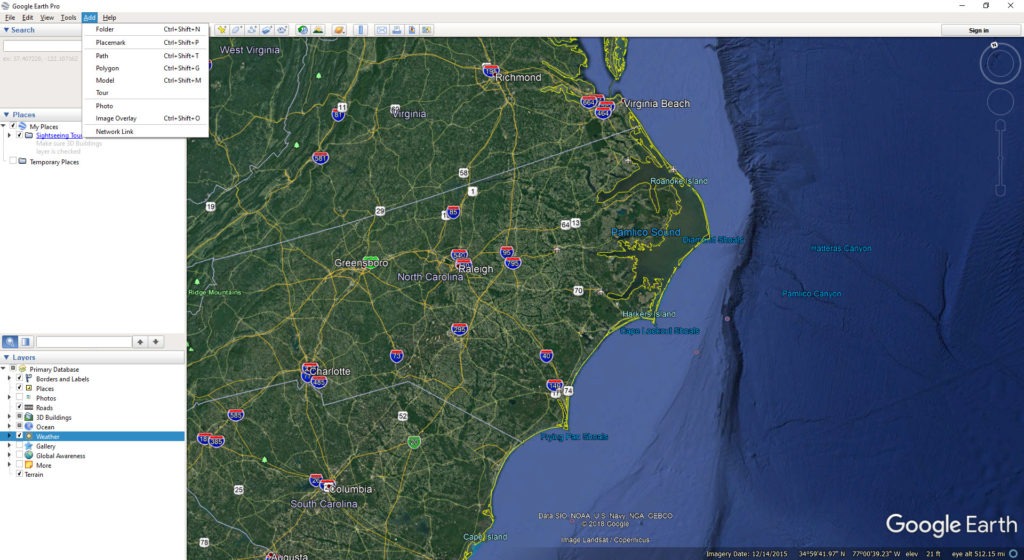Click the Borders and Labels flag icon
Screen dimensions: 1024x560
pos(29,379)
